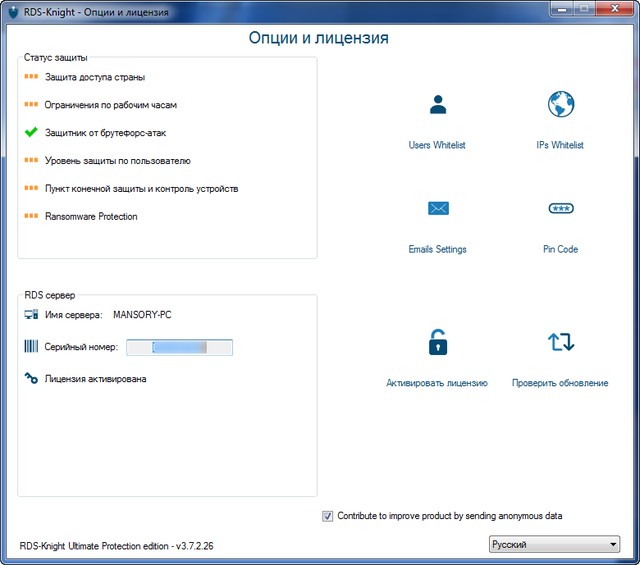Click Лицензия активирована text
The width and height of the screenshot is (640, 565).
click(x=95, y=379)
